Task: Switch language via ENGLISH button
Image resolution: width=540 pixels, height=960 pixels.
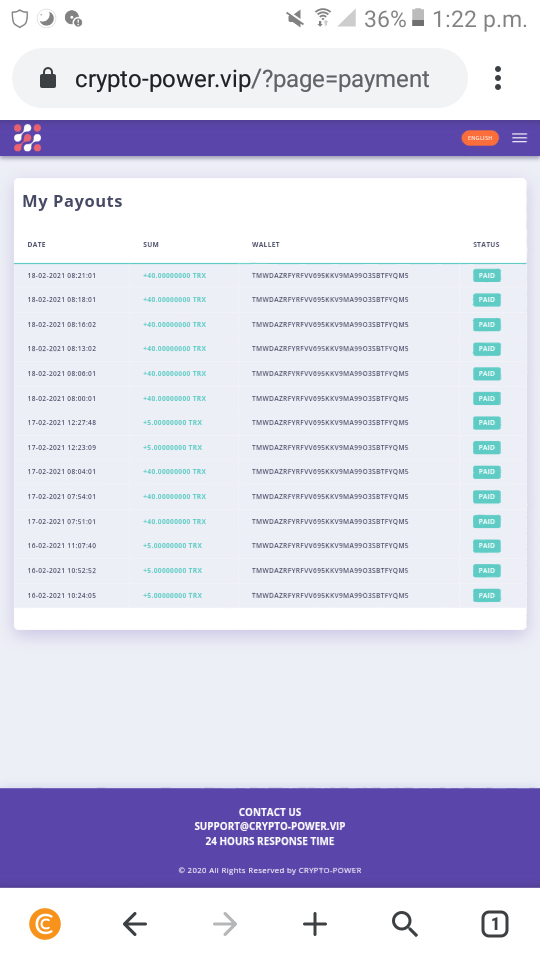Action: point(480,138)
